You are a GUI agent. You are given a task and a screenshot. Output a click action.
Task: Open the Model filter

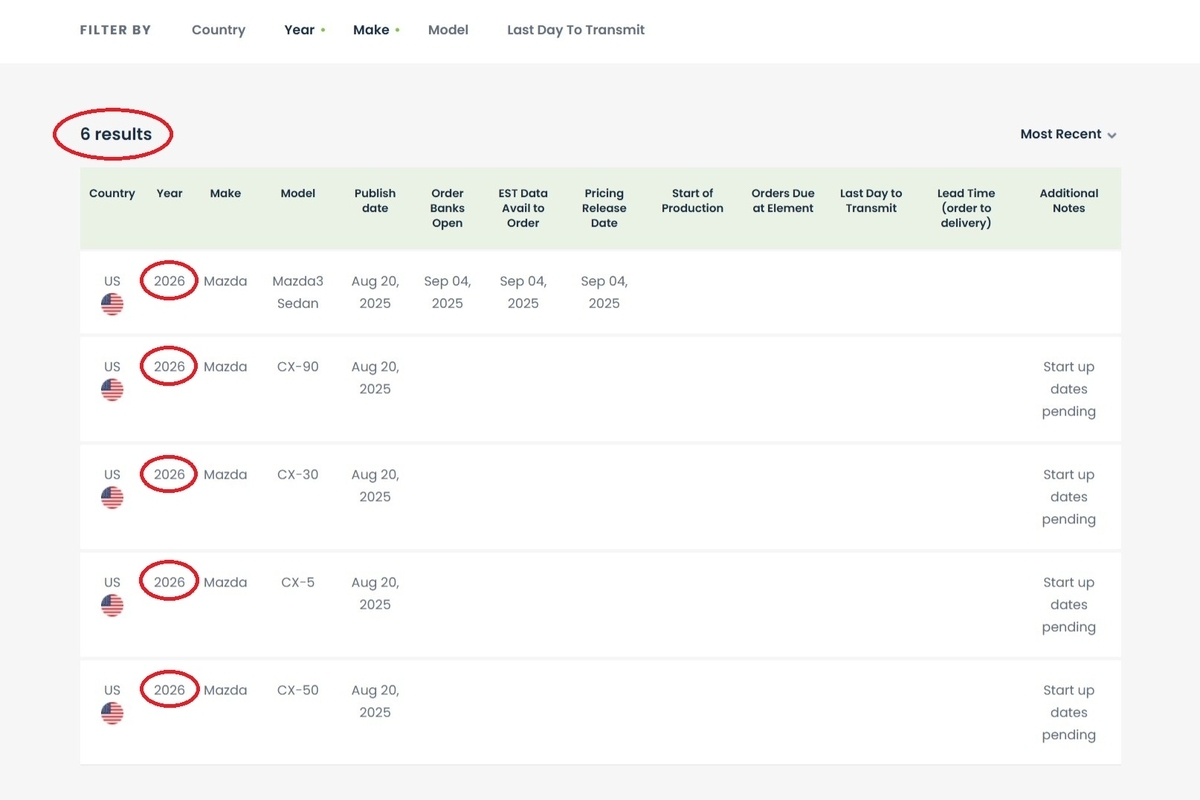pos(448,30)
